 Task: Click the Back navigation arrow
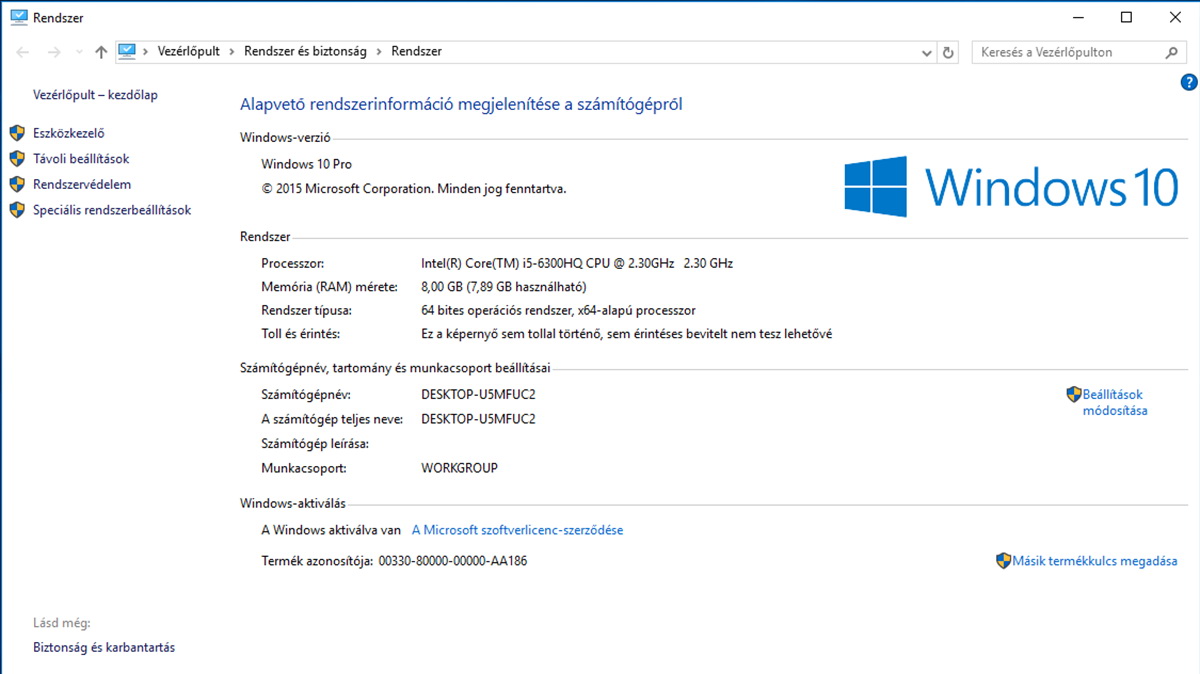point(23,52)
